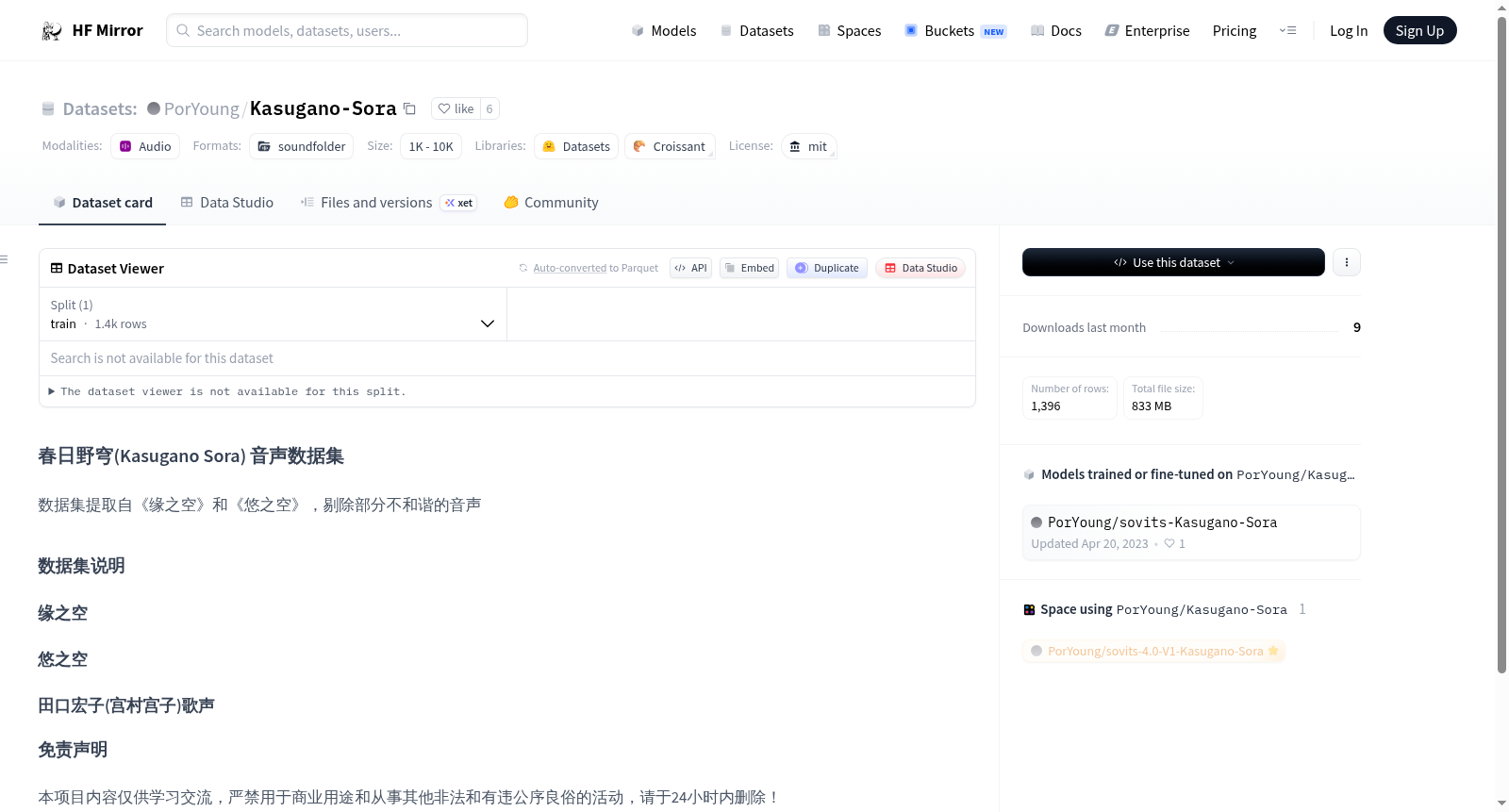Open Docs in the top navigation
1509x812 pixels.
[1055, 30]
